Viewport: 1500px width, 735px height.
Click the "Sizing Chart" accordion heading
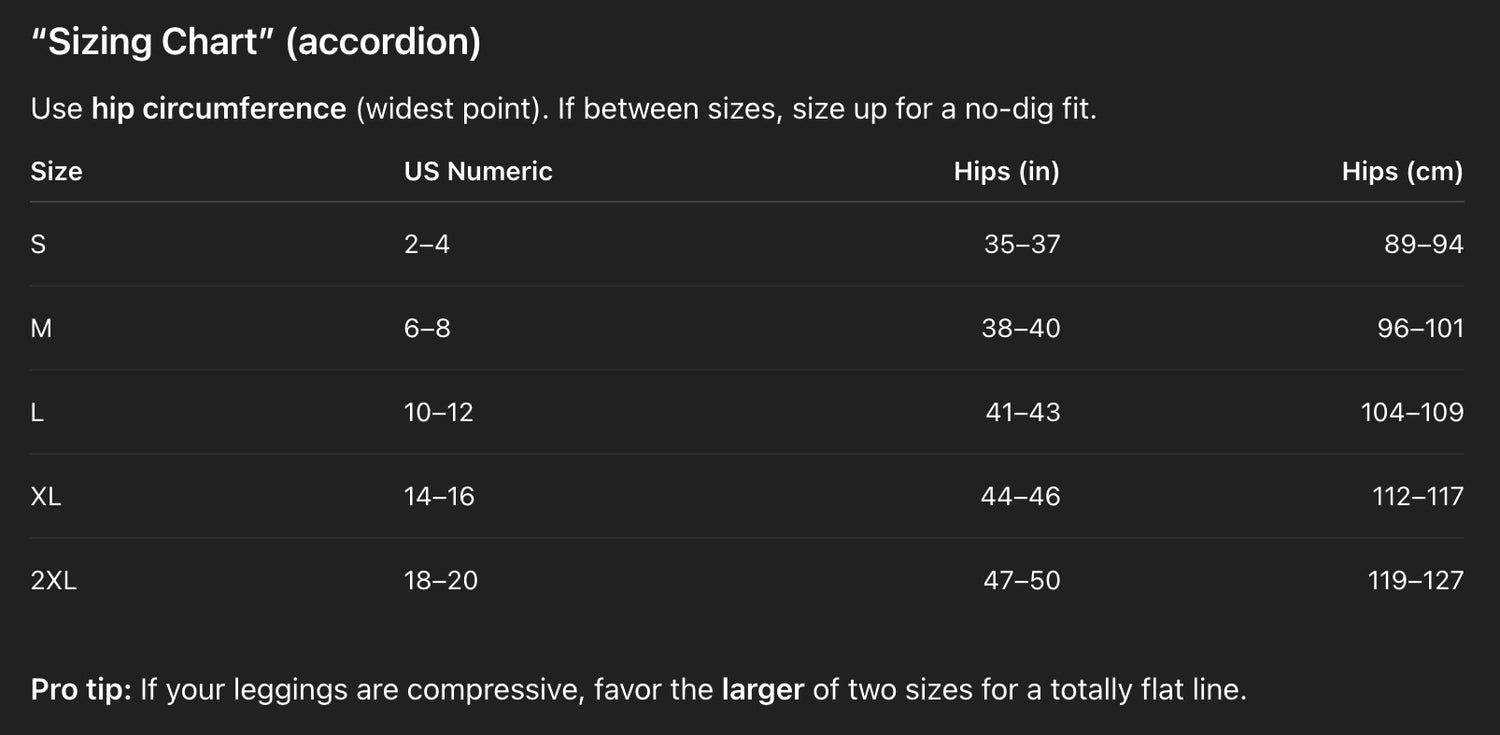(256, 43)
